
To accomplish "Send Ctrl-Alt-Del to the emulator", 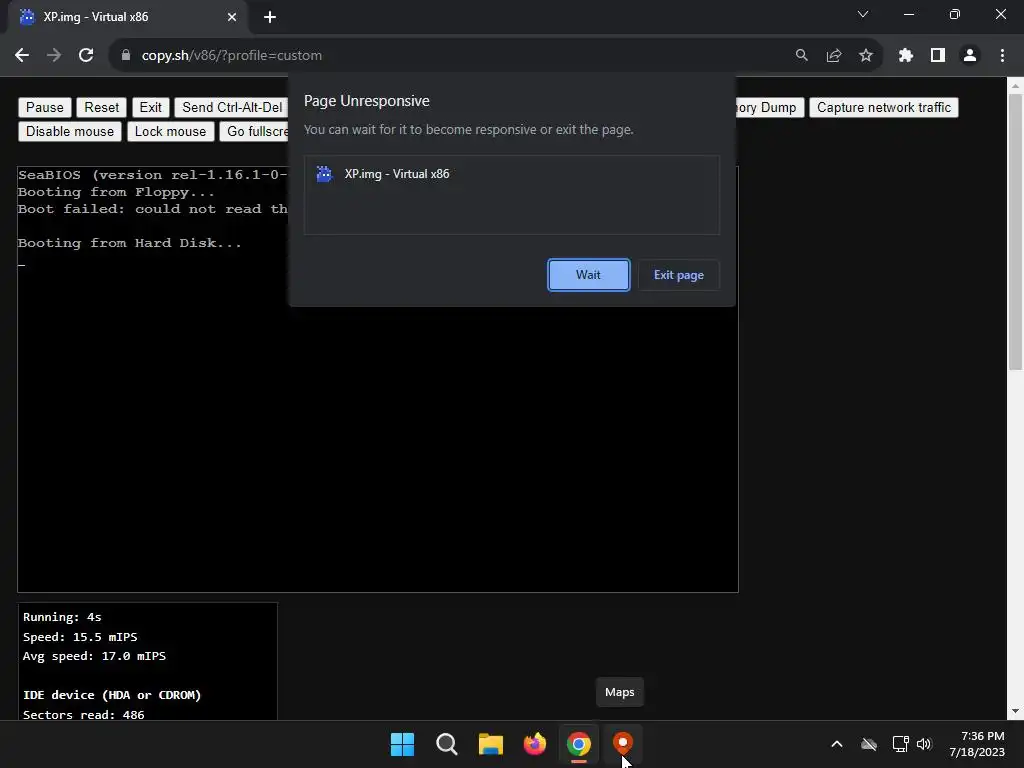I will [x=231, y=107].
